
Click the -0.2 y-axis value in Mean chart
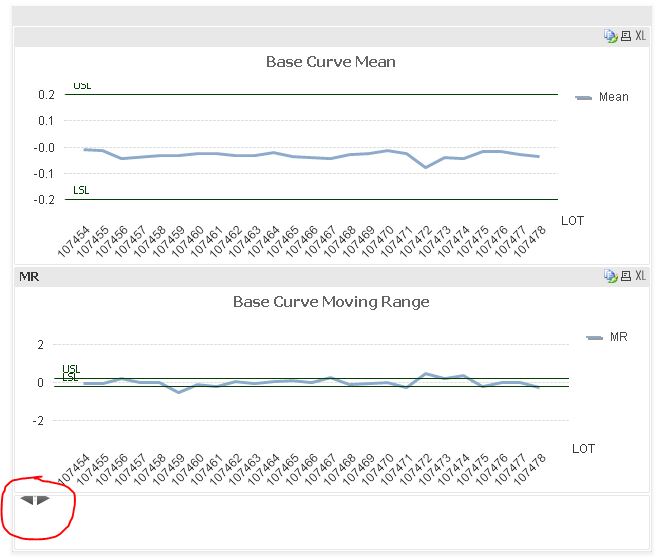coord(44,200)
